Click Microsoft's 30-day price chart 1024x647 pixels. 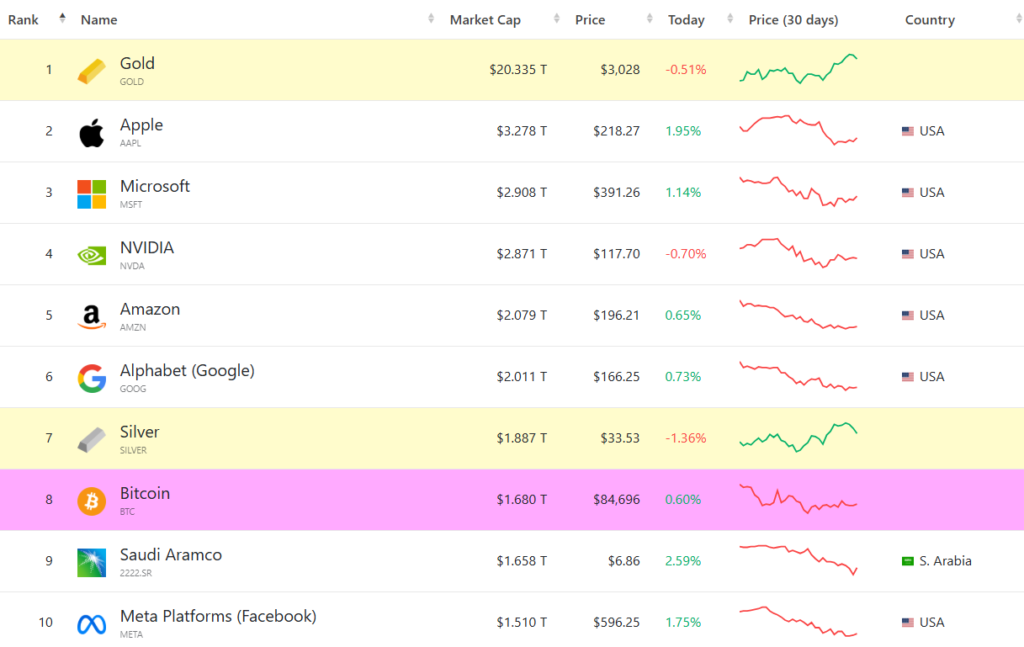798,191
